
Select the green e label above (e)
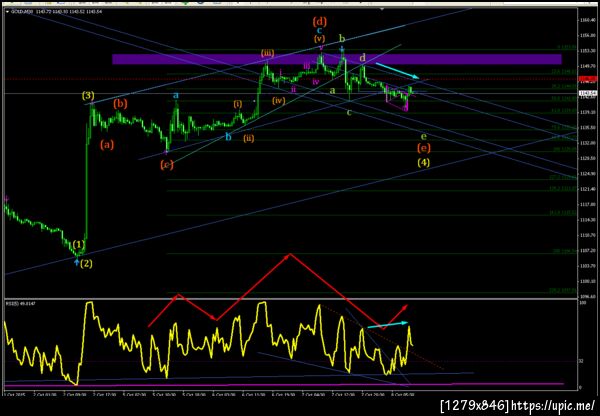tap(424, 135)
